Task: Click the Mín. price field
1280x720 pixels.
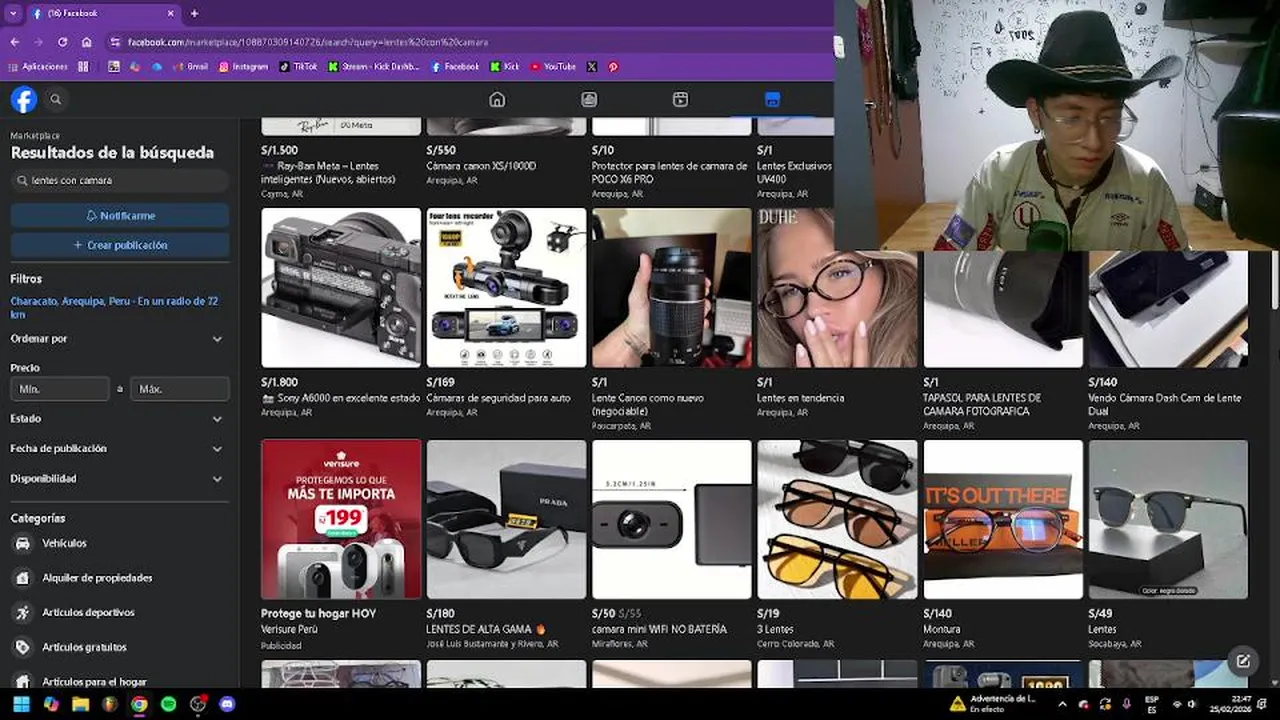Action: 60,389
